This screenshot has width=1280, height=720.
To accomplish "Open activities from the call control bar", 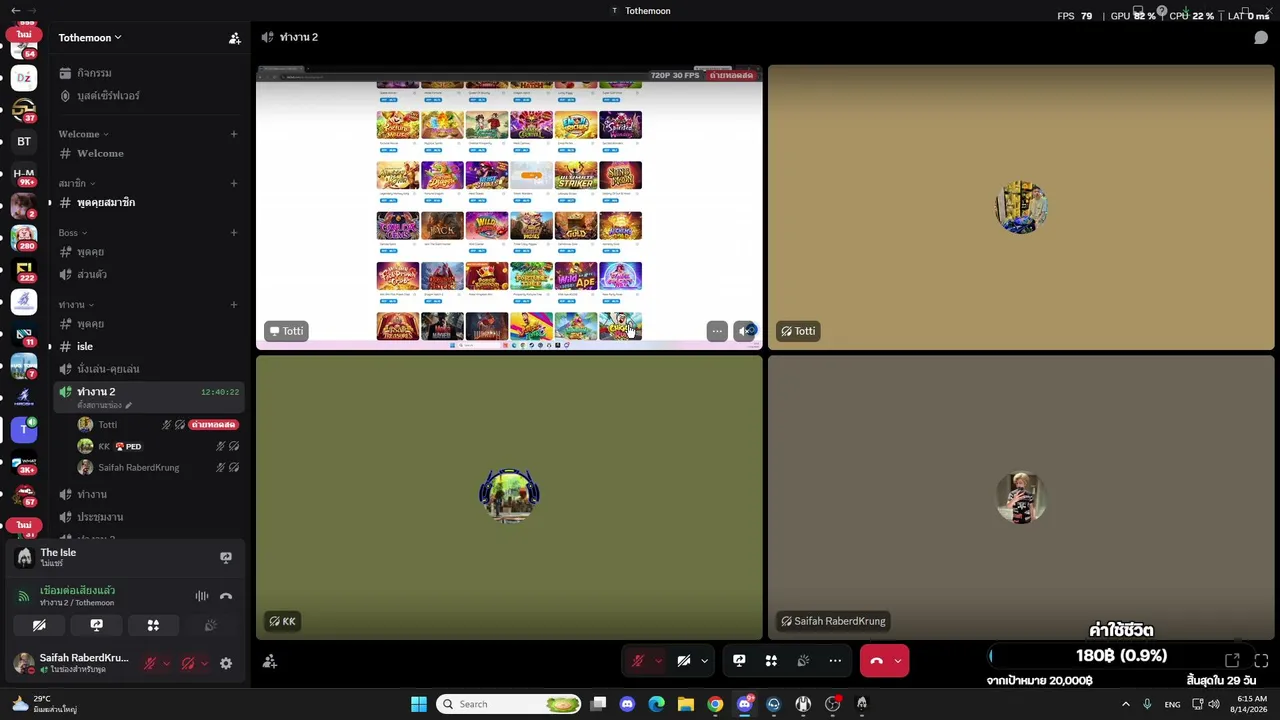I will pos(771,661).
